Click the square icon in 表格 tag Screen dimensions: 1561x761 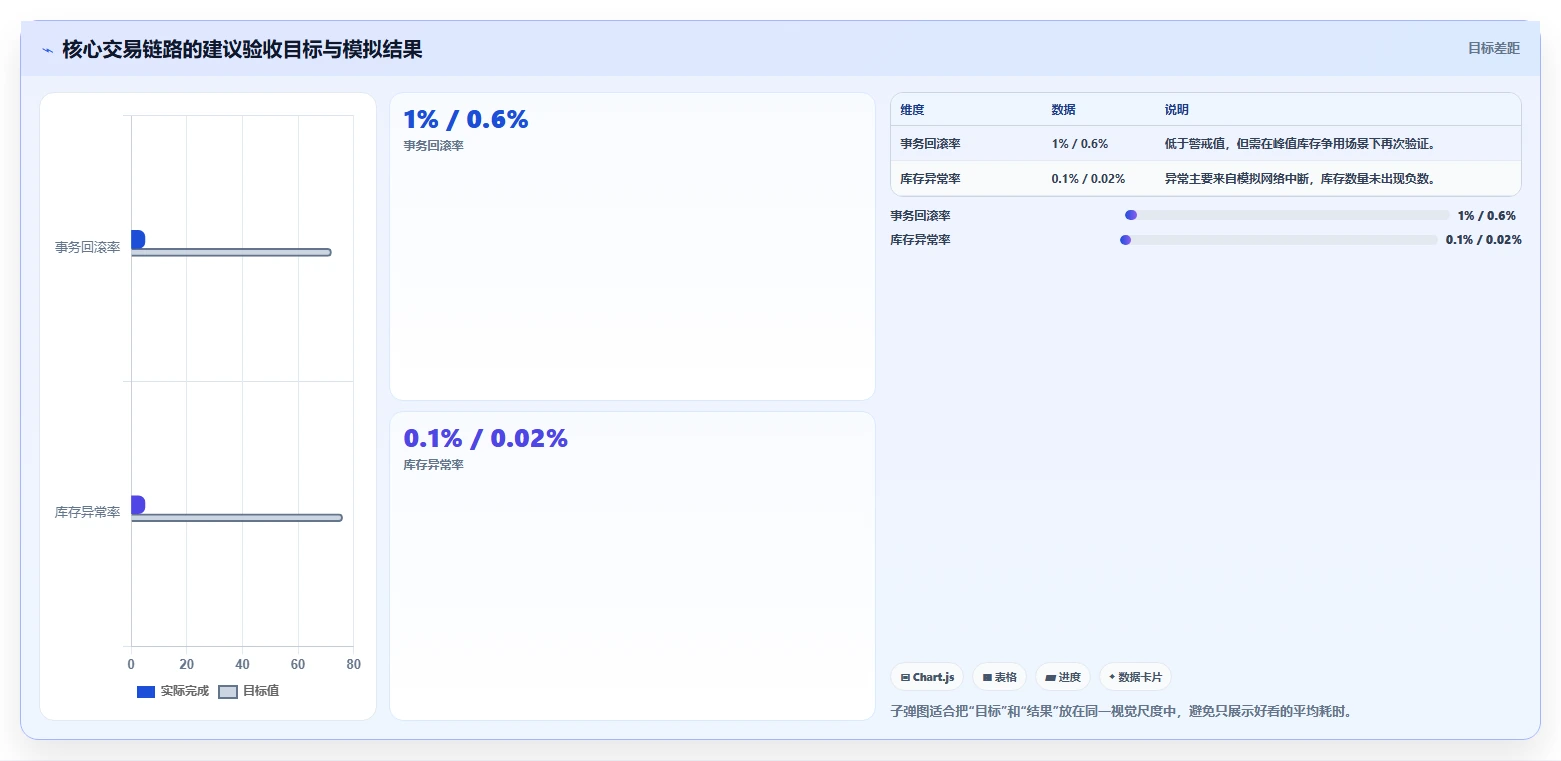pyautogui.click(x=987, y=677)
